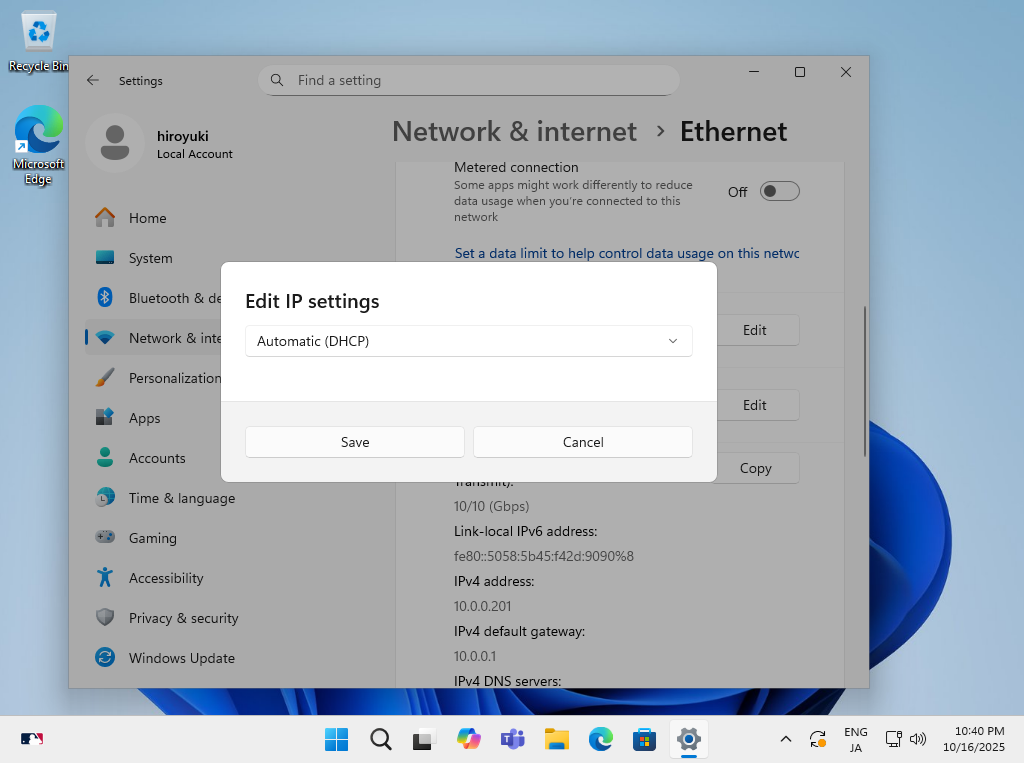
Task: Open the Home settings page
Action: 147,218
